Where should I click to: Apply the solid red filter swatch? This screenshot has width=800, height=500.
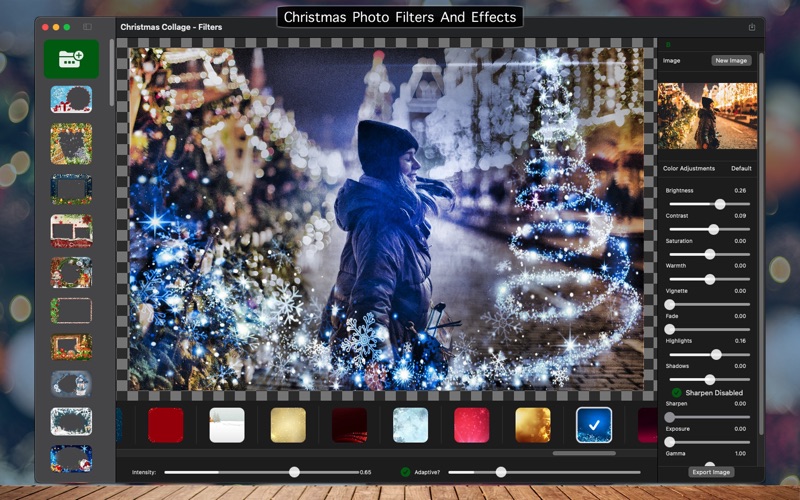coord(166,425)
